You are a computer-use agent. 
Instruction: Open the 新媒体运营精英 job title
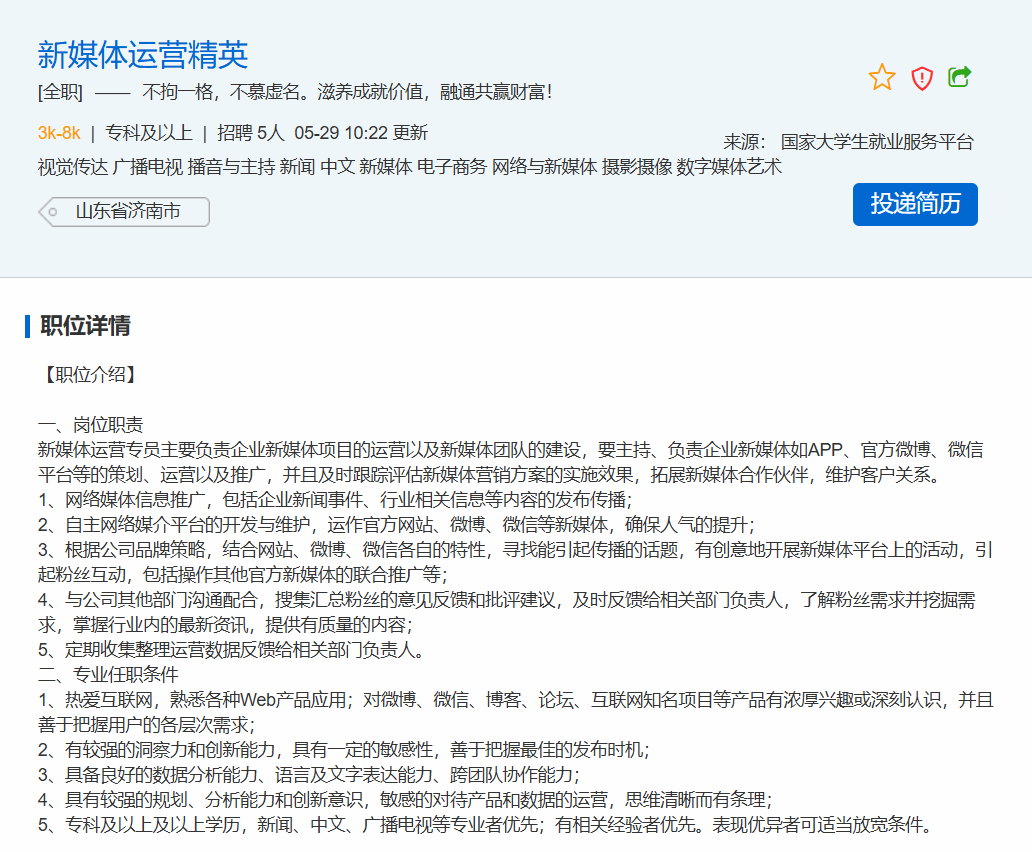tap(142, 54)
